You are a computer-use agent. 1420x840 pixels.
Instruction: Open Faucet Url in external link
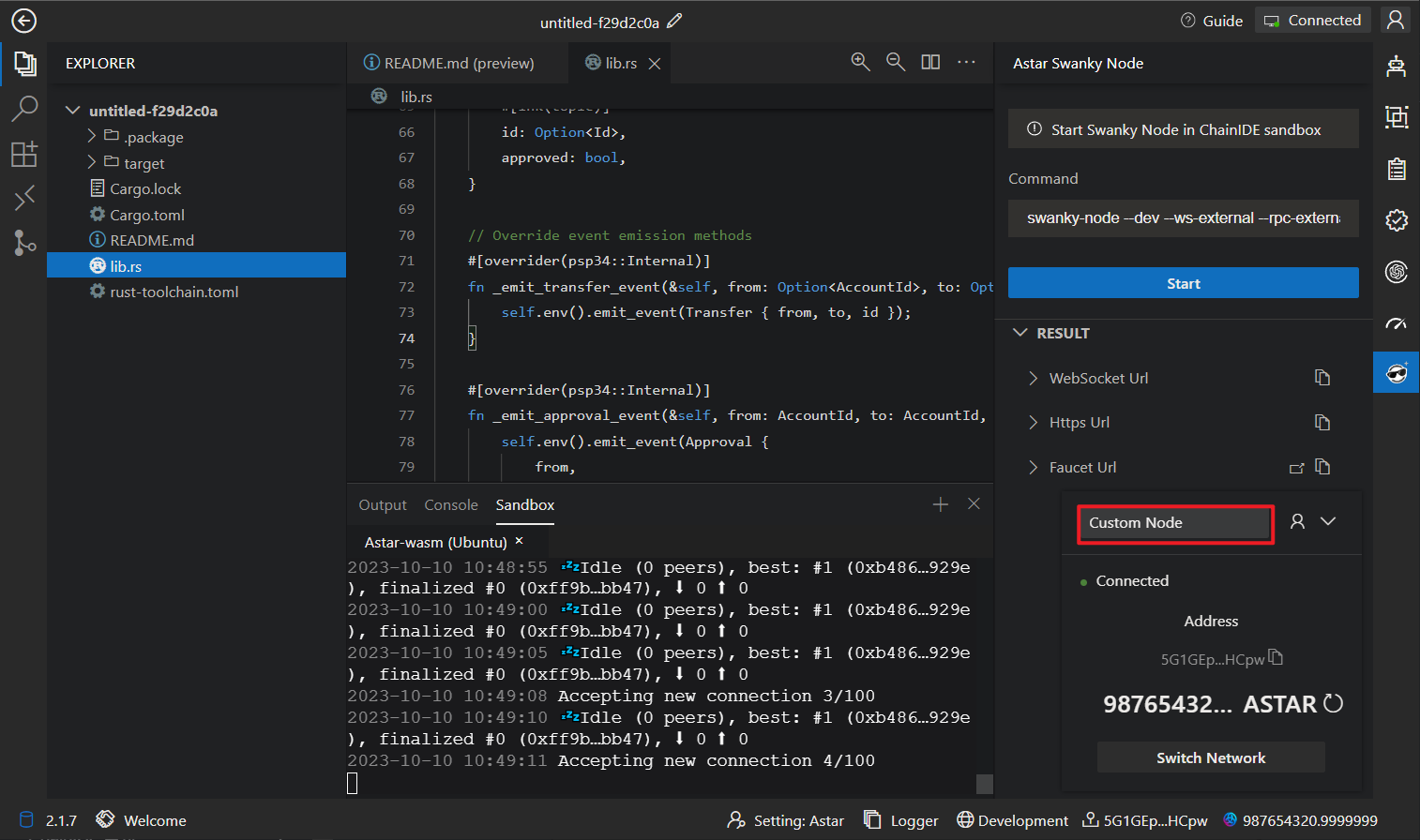click(1296, 468)
